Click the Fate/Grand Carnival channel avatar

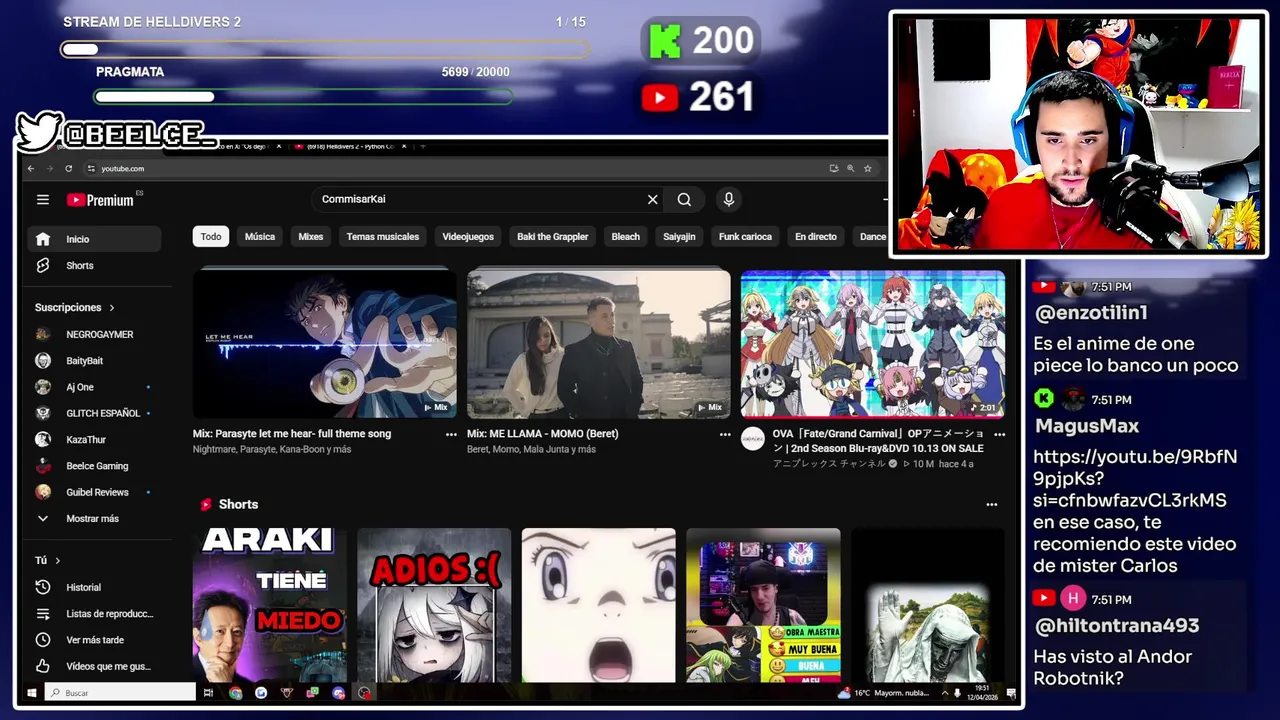pos(753,438)
